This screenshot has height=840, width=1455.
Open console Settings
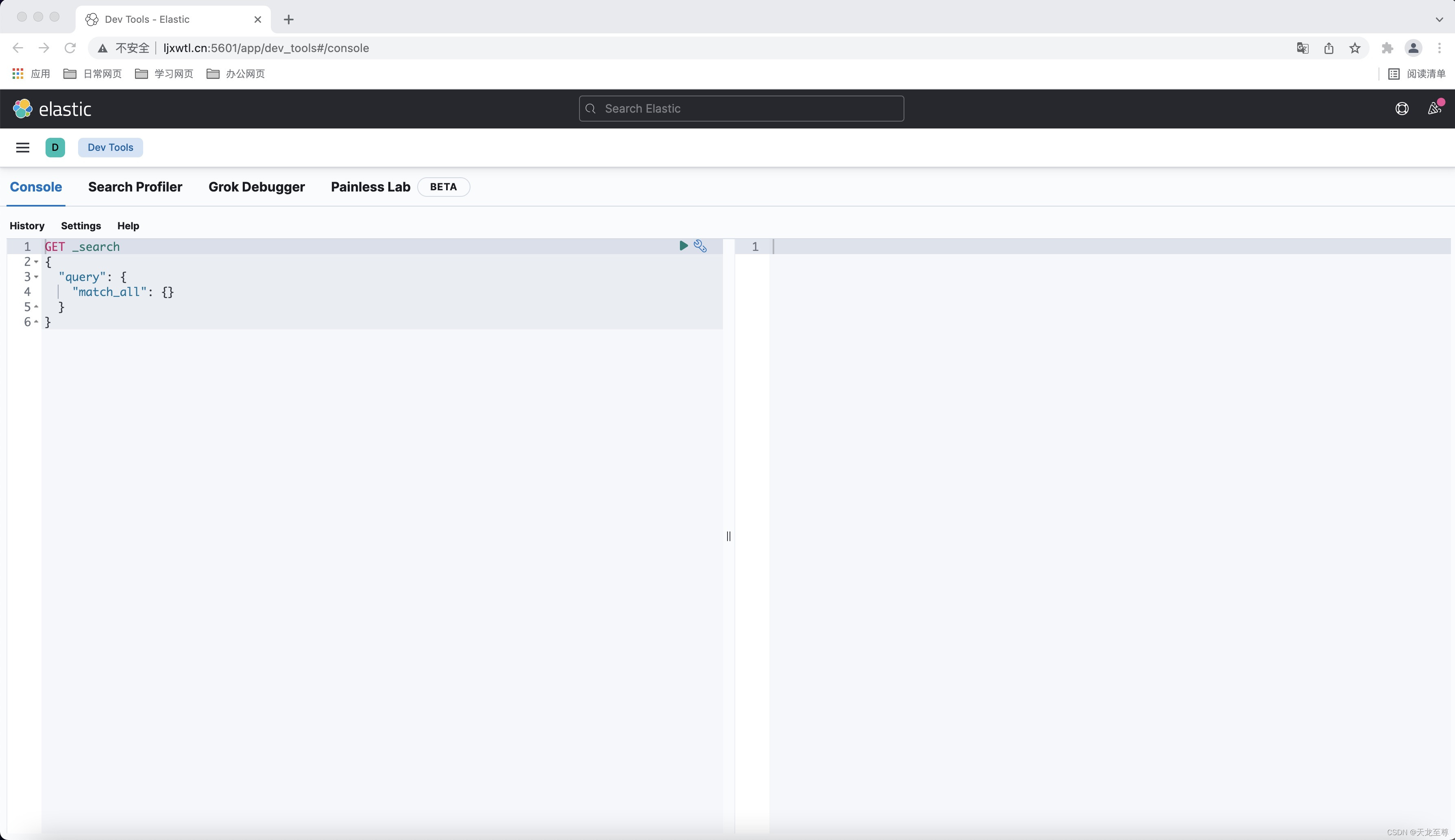pyautogui.click(x=81, y=226)
